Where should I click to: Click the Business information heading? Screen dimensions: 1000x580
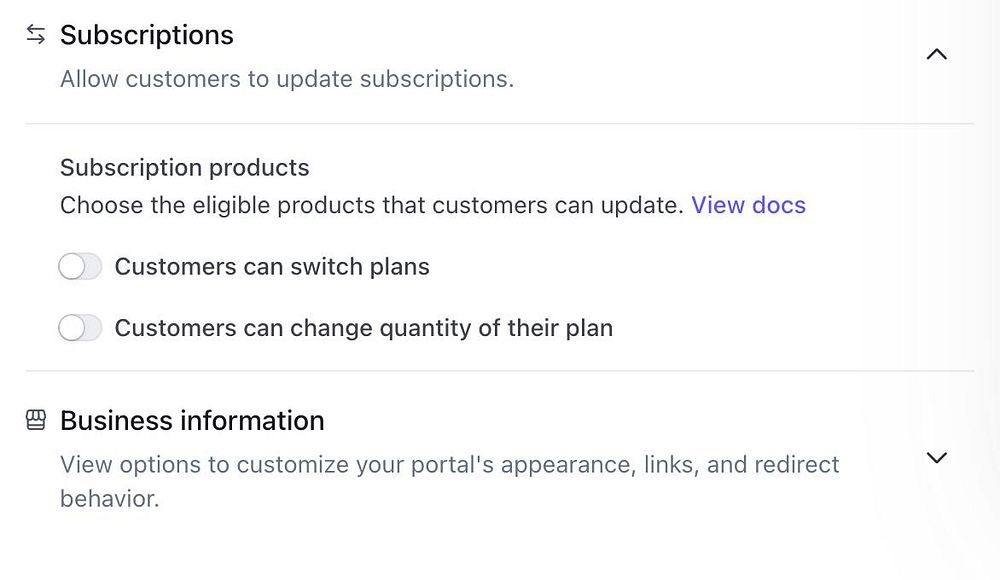click(192, 420)
